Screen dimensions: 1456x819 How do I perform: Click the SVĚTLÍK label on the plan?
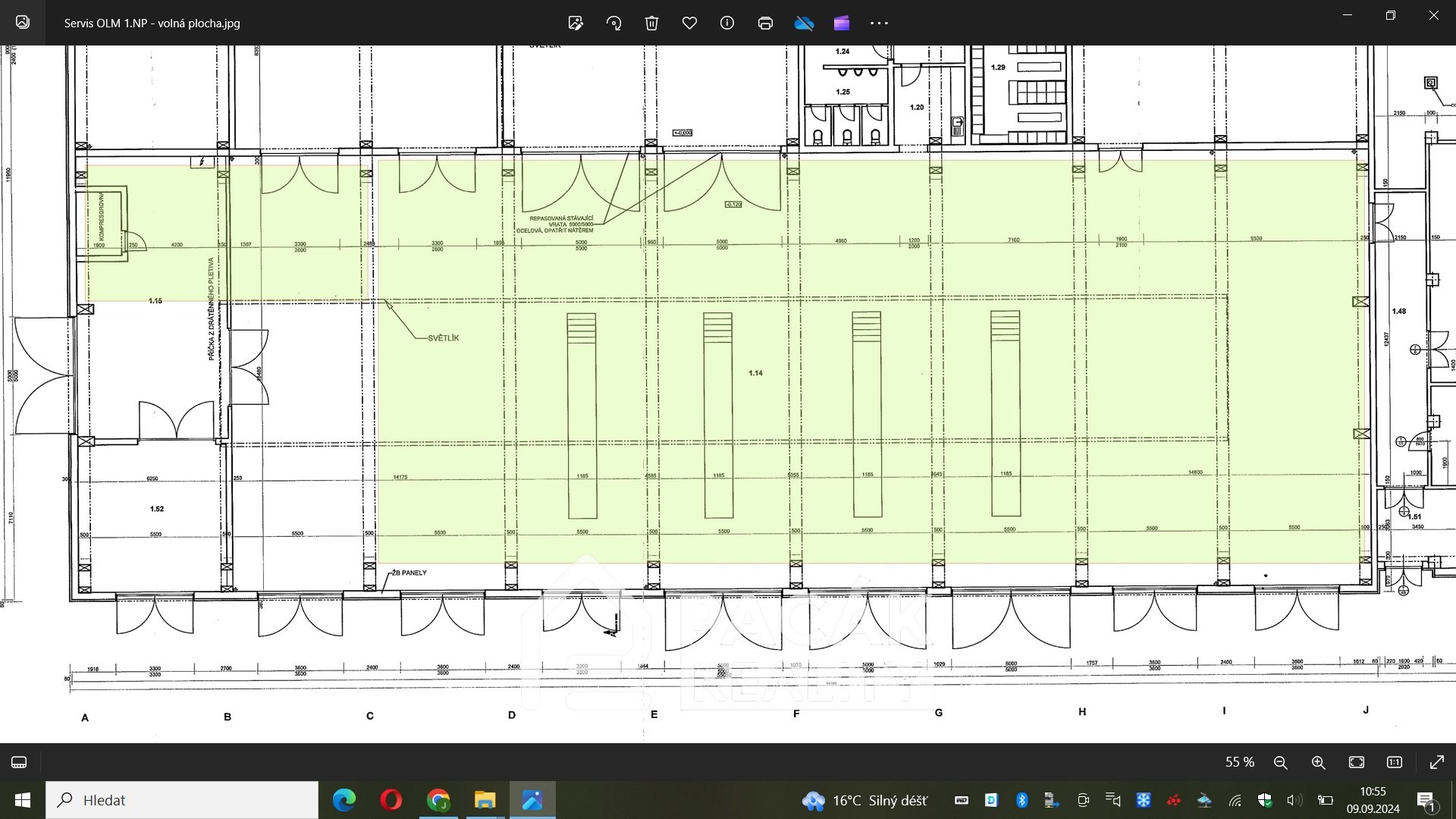(x=443, y=338)
